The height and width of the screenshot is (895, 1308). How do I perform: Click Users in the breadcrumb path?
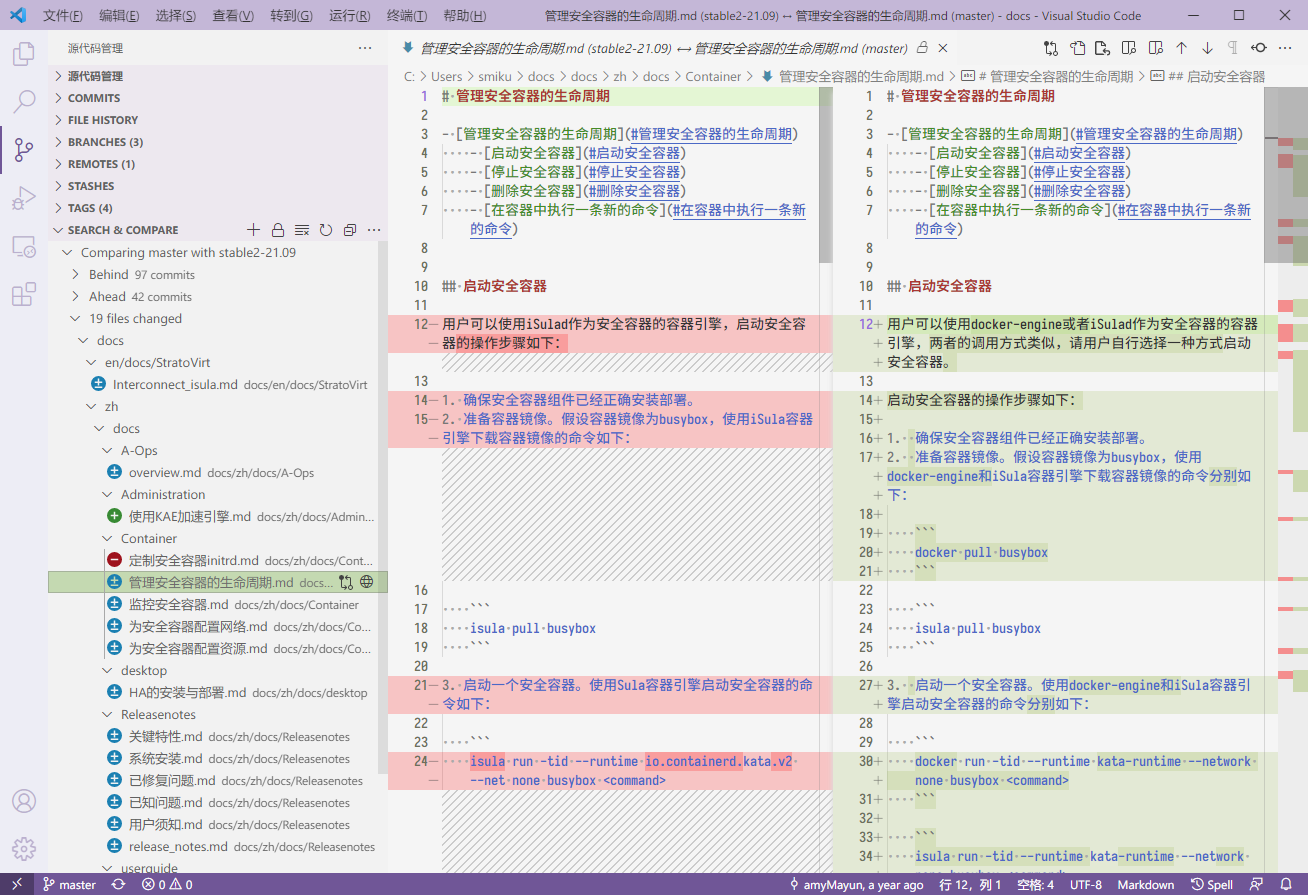point(447,76)
